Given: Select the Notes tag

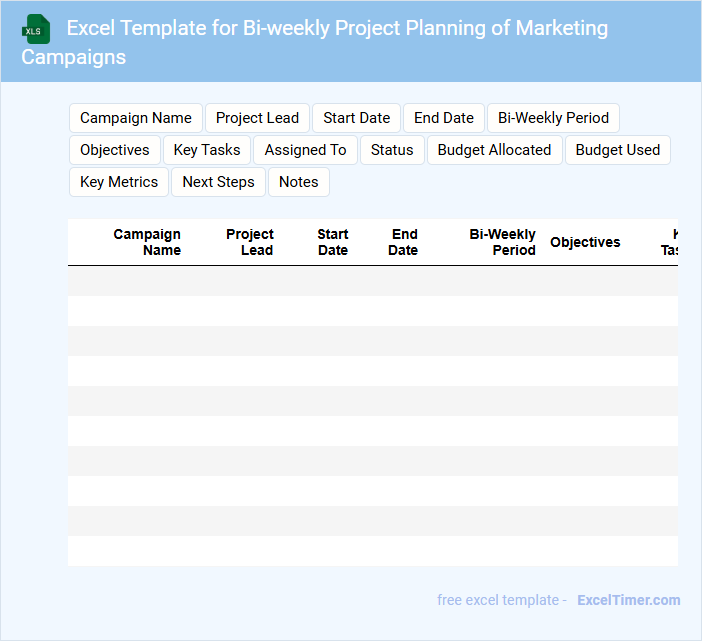Looking at the screenshot, I should [299, 182].
